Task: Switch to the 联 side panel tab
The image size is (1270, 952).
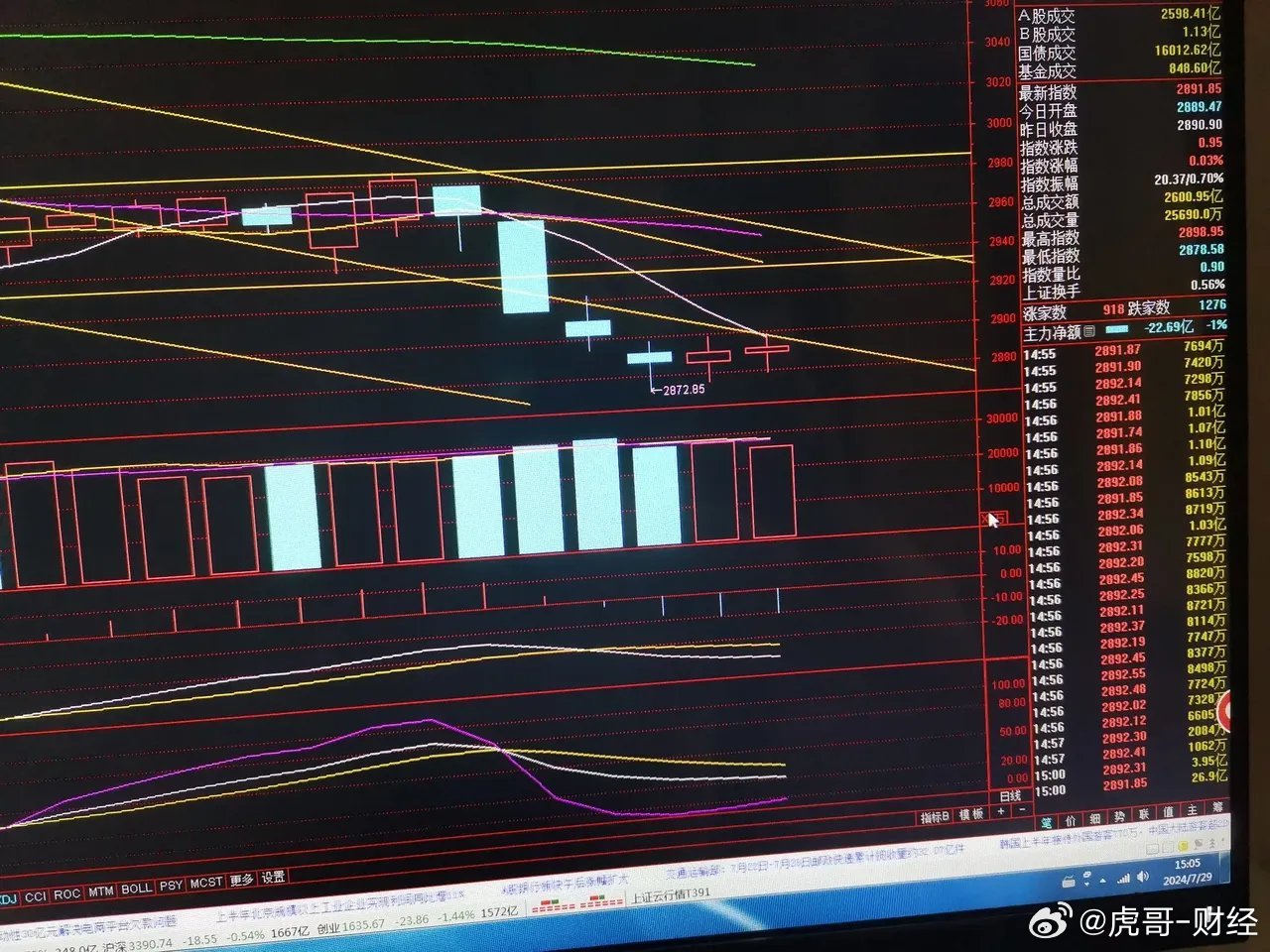Action: click(x=1144, y=814)
